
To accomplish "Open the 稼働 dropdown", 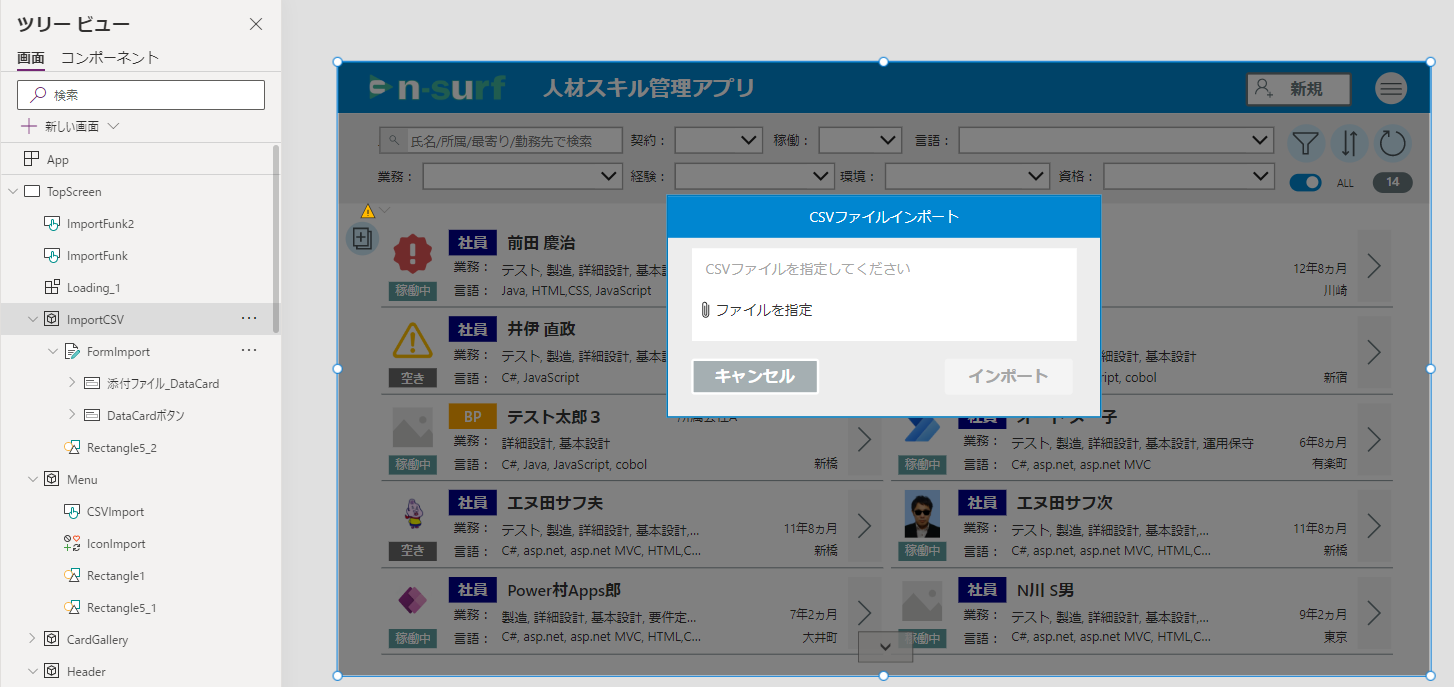I will [860, 141].
